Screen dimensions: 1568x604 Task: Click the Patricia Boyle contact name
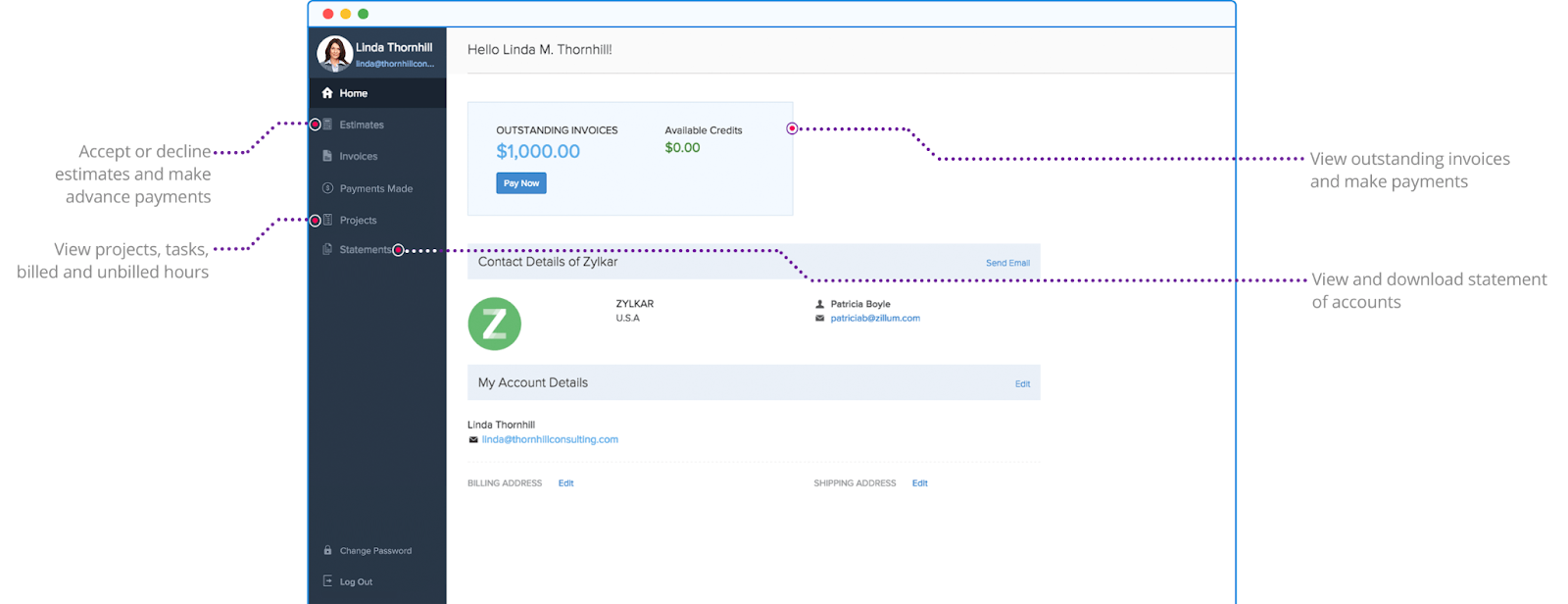(860, 304)
